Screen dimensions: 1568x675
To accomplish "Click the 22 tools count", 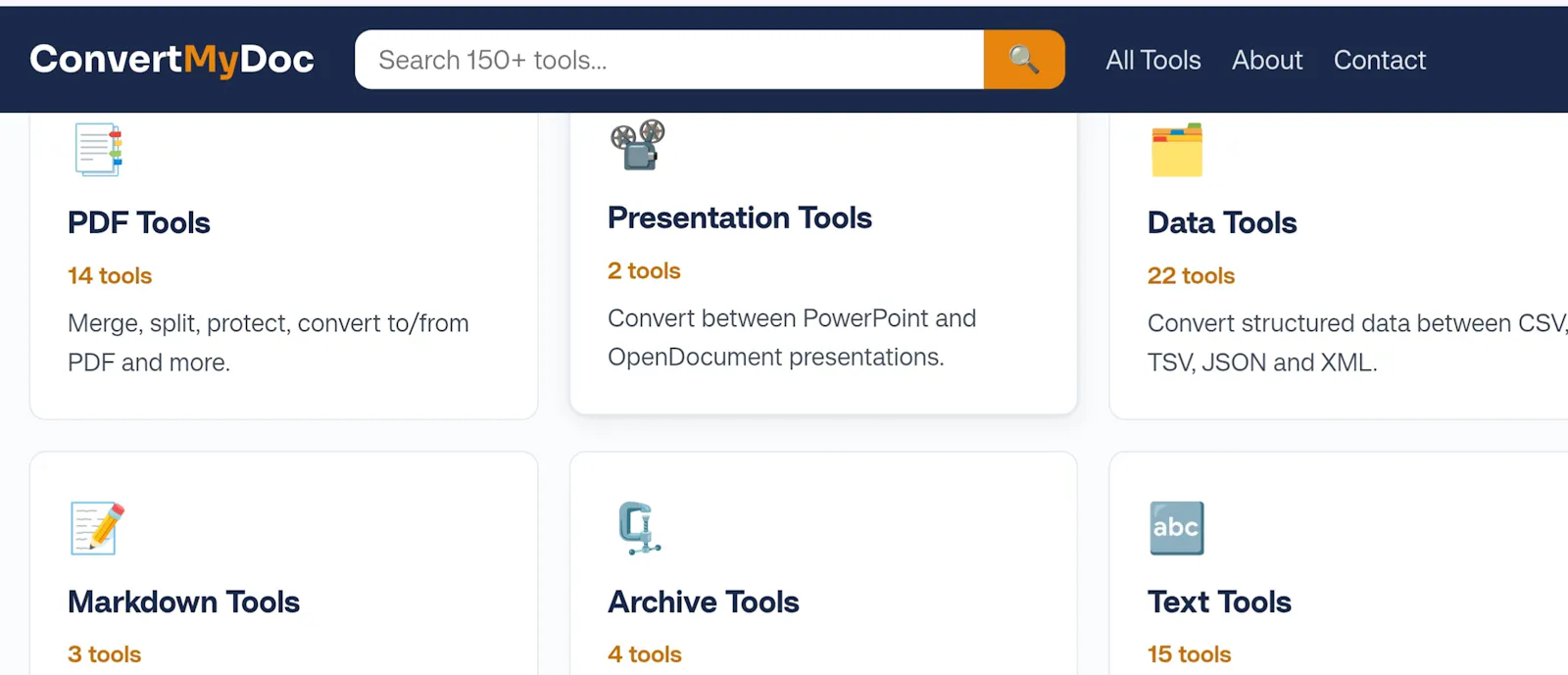I will click(x=1191, y=276).
